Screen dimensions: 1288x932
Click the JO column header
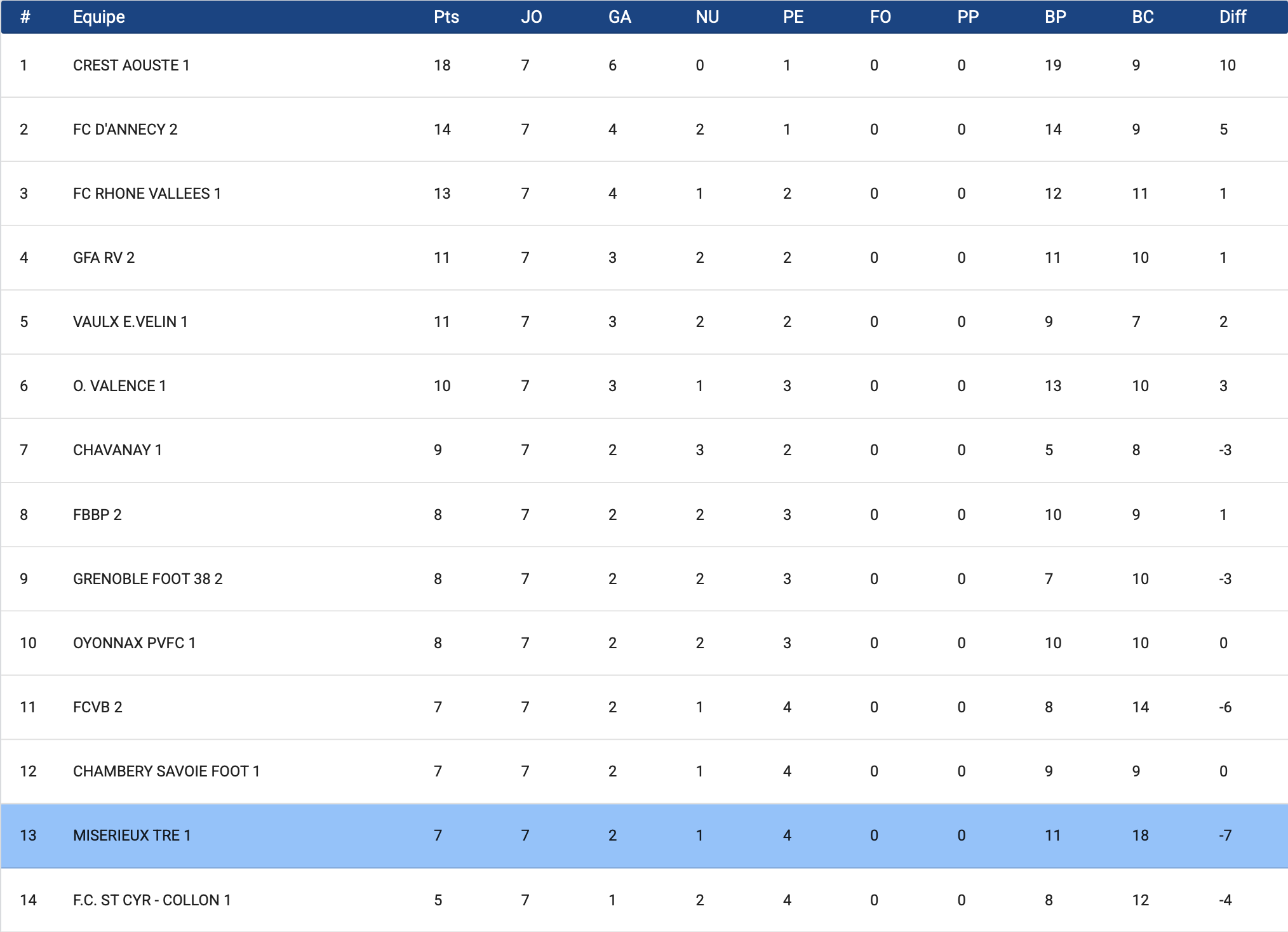point(531,17)
